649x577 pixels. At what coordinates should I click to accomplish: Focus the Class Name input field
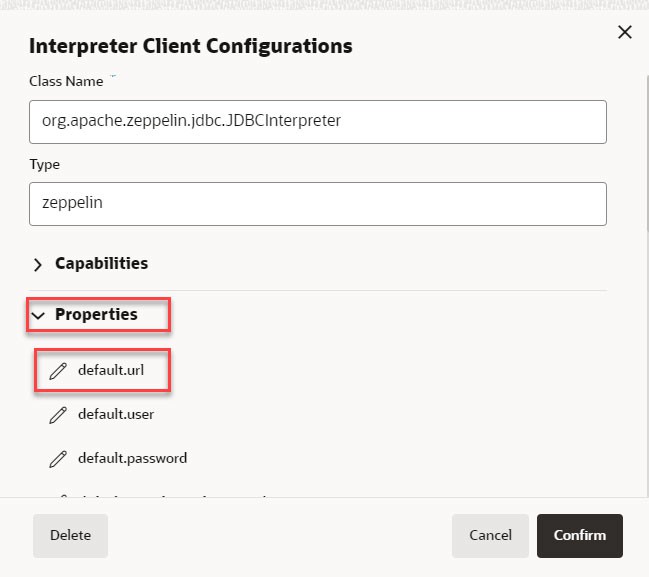coord(318,121)
